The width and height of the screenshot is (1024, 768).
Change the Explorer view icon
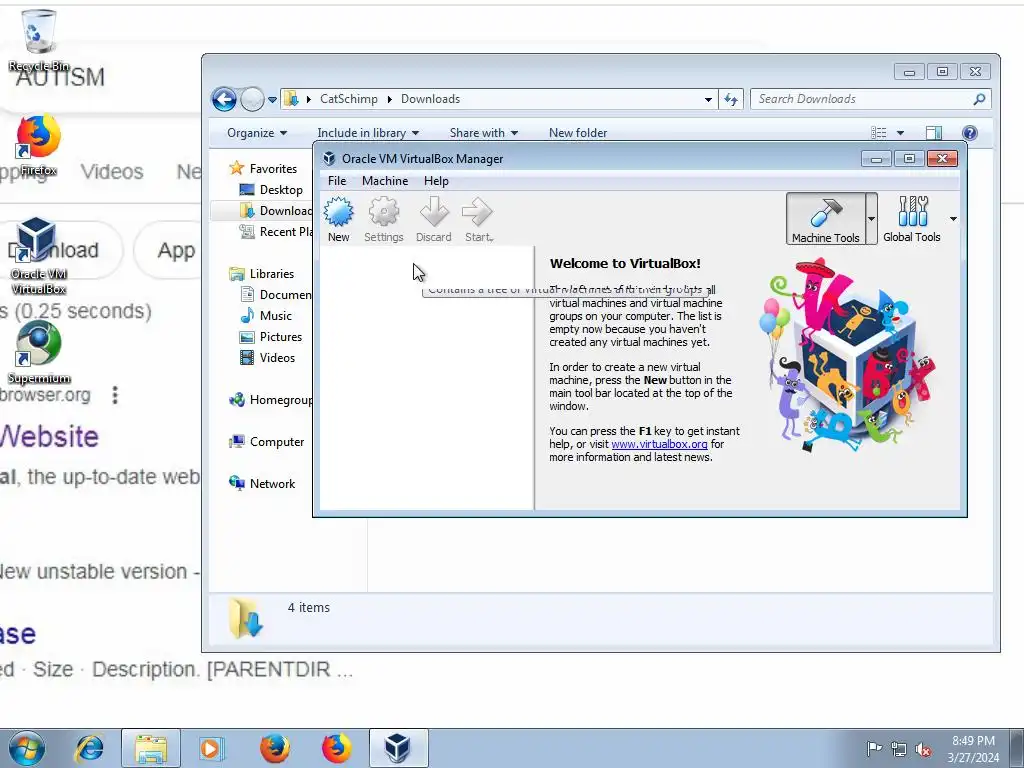point(878,133)
